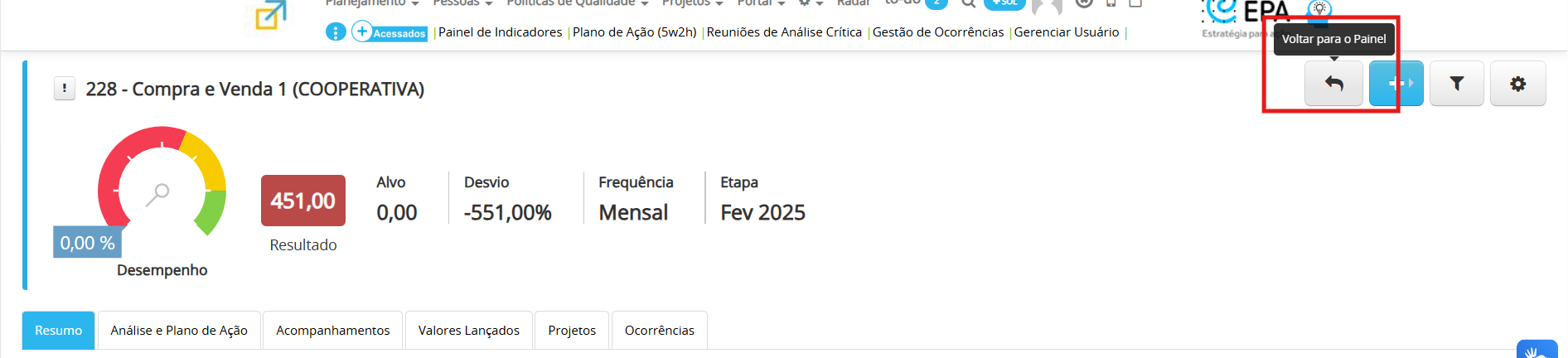The image size is (1568, 358).
Task: Click the magnifier in the performance gauge
Action: pyautogui.click(x=157, y=194)
